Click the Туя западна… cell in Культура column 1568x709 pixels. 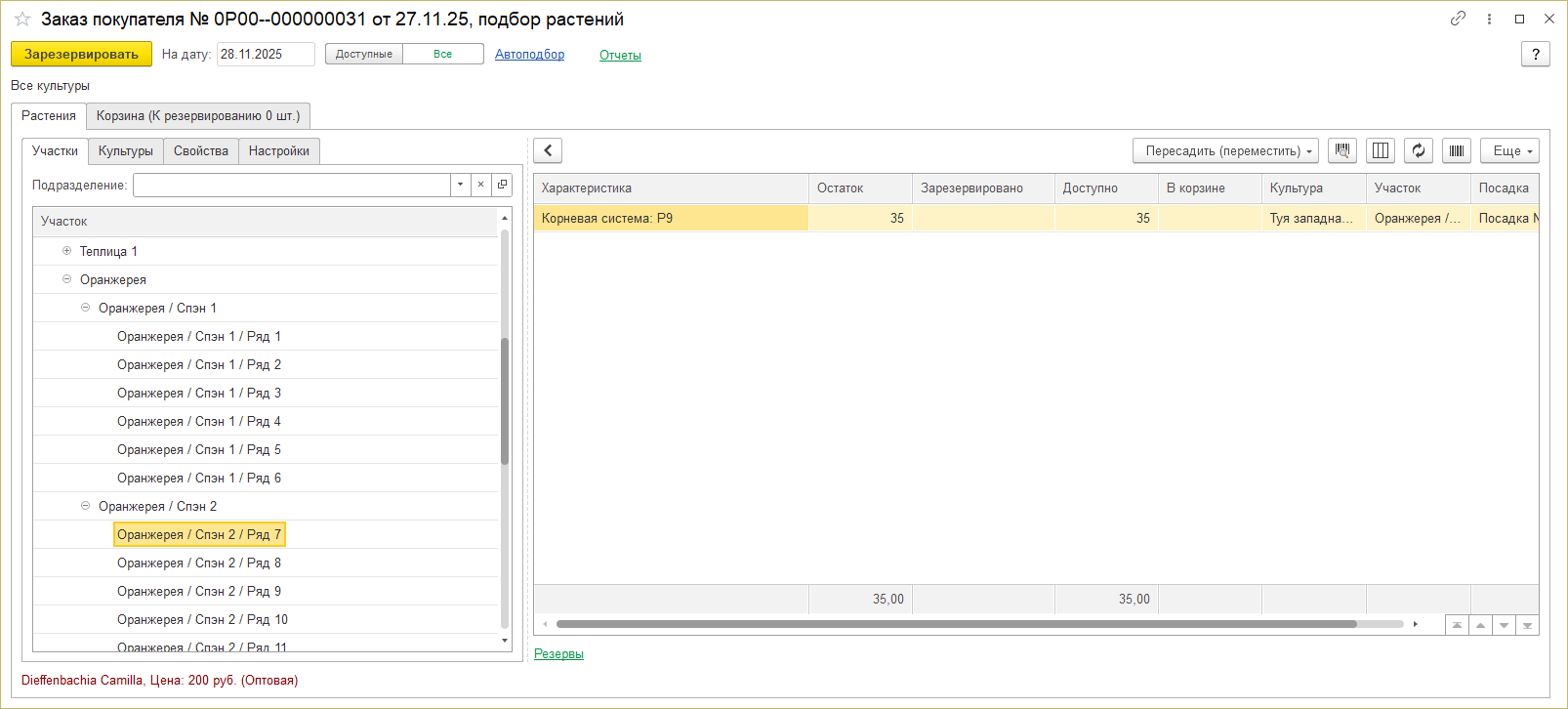tap(1314, 218)
